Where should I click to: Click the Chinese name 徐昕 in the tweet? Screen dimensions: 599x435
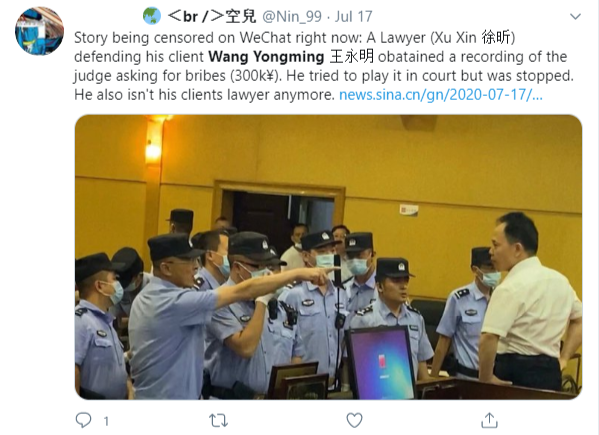[495, 38]
